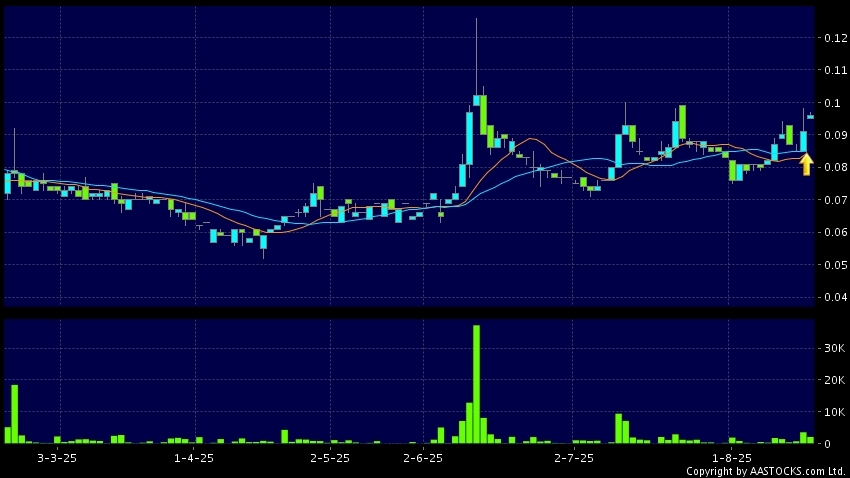850x478 pixels.
Task: Click the 0.09 price axis label
Action: tap(835, 135)
